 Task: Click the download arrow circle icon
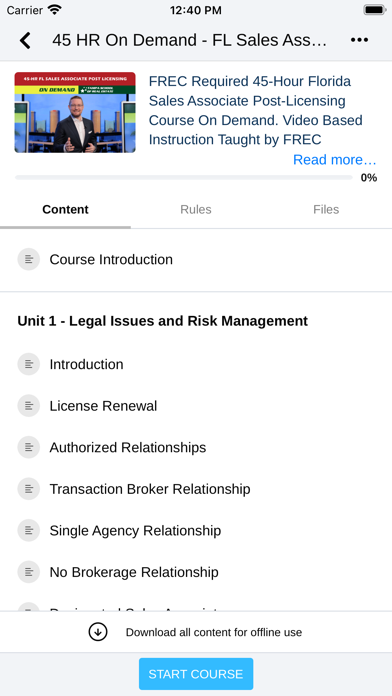pyautogui.click(x=98, y=632)
